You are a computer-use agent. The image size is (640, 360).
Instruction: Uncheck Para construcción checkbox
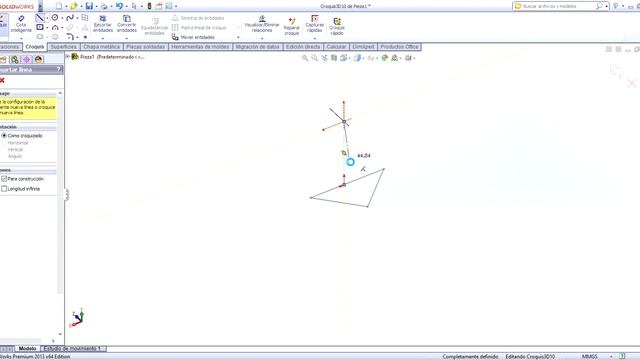pos(4,179)
